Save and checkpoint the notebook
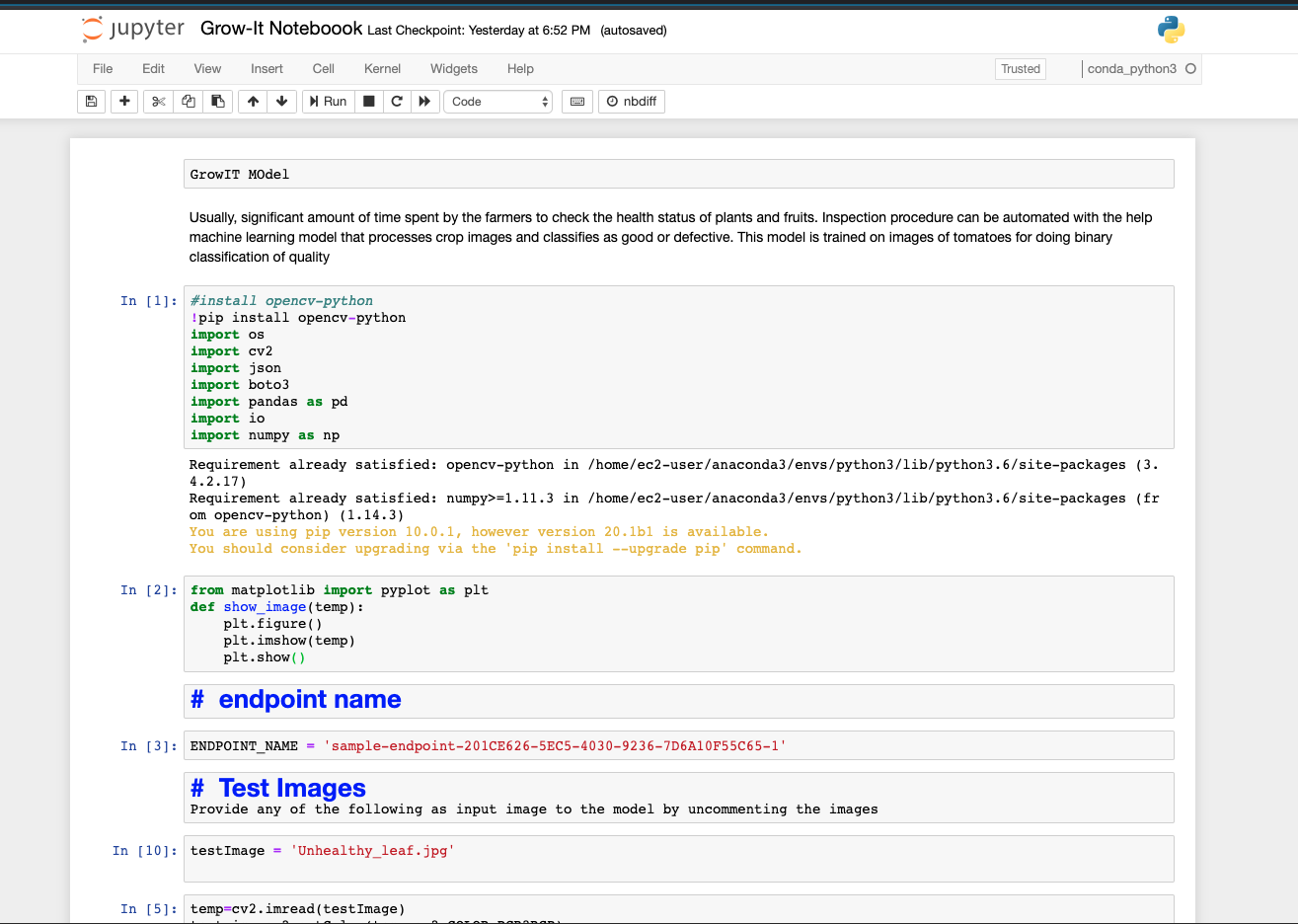1298x924 pixels. click(x=92, y=102)
